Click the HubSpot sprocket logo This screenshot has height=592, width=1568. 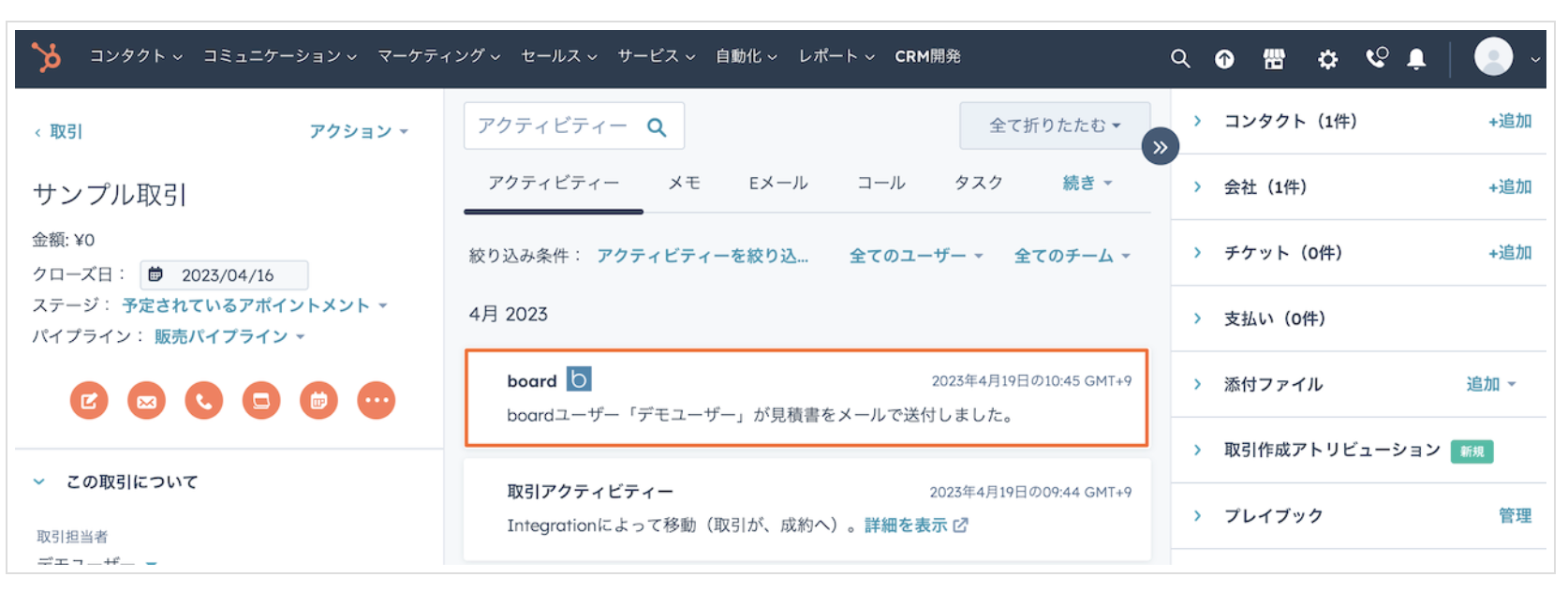(x=46, y=57)
